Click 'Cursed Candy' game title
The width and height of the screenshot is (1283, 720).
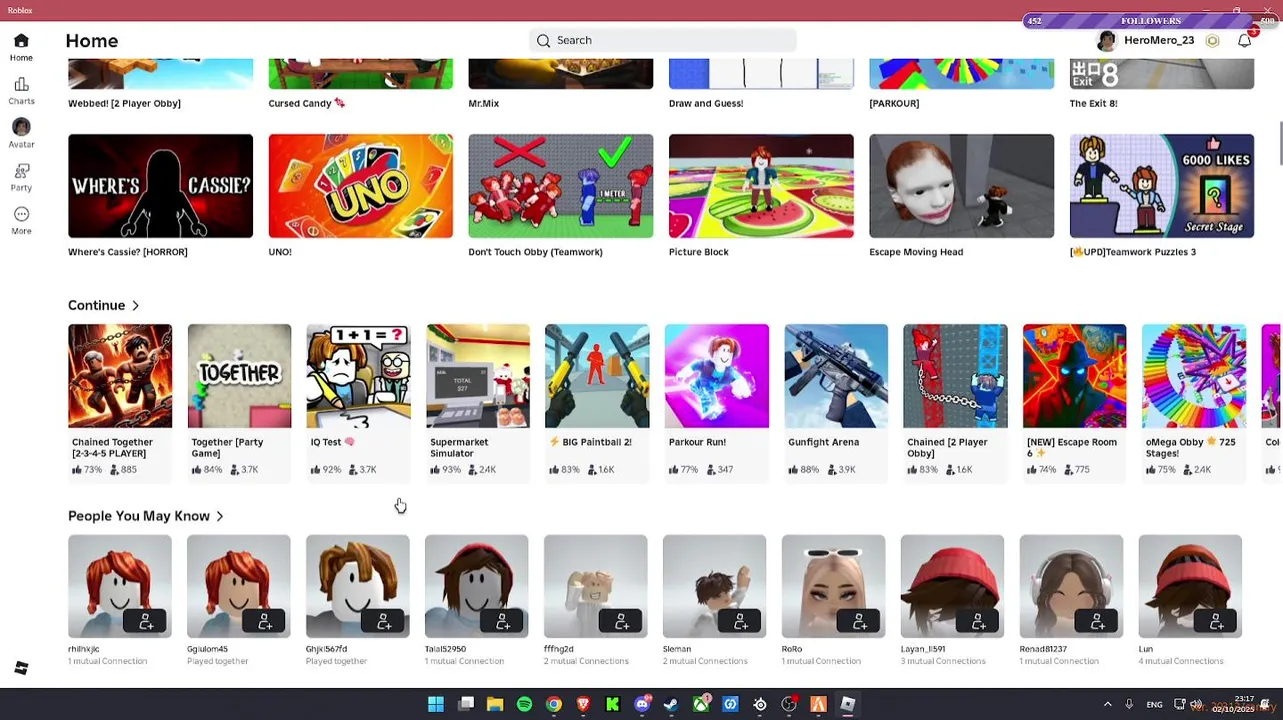click(306, 103)
